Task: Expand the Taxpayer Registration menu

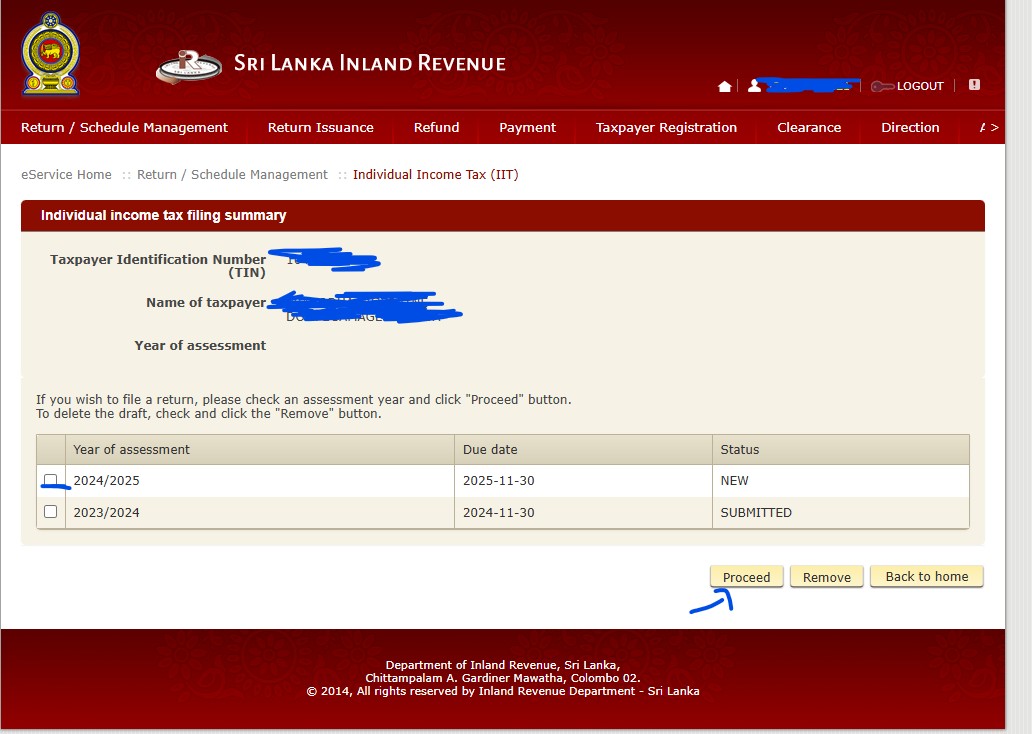Action: coord(666,128)
